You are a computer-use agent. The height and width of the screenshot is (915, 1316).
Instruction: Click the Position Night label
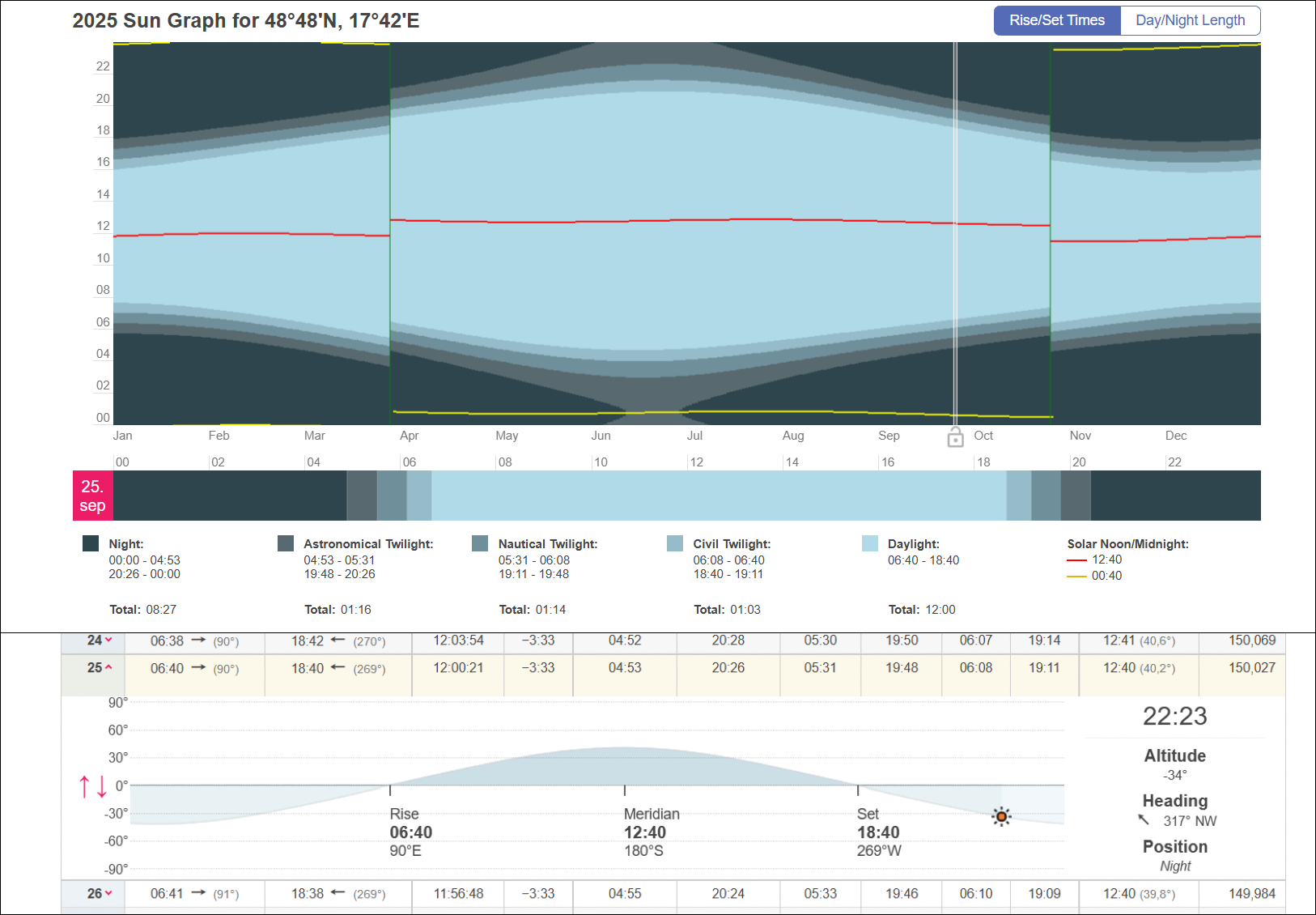click(1175, 866)
